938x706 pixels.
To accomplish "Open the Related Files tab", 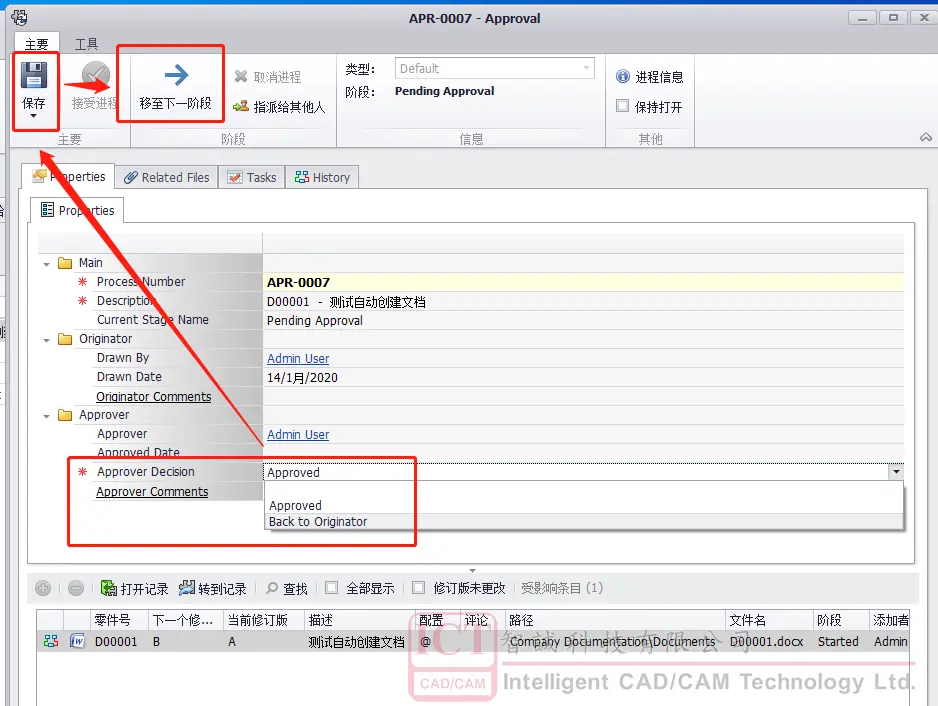I will tap(166, 177).
